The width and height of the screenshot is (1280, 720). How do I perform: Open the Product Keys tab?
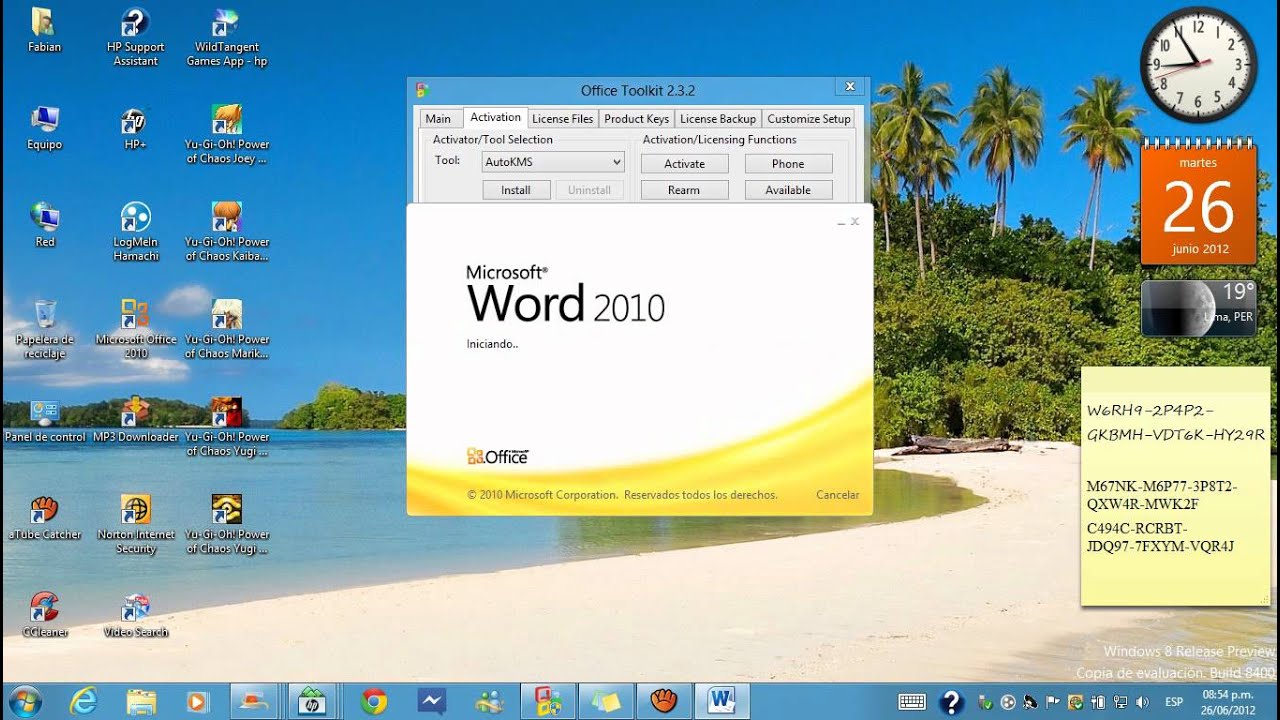pos(636,119)
